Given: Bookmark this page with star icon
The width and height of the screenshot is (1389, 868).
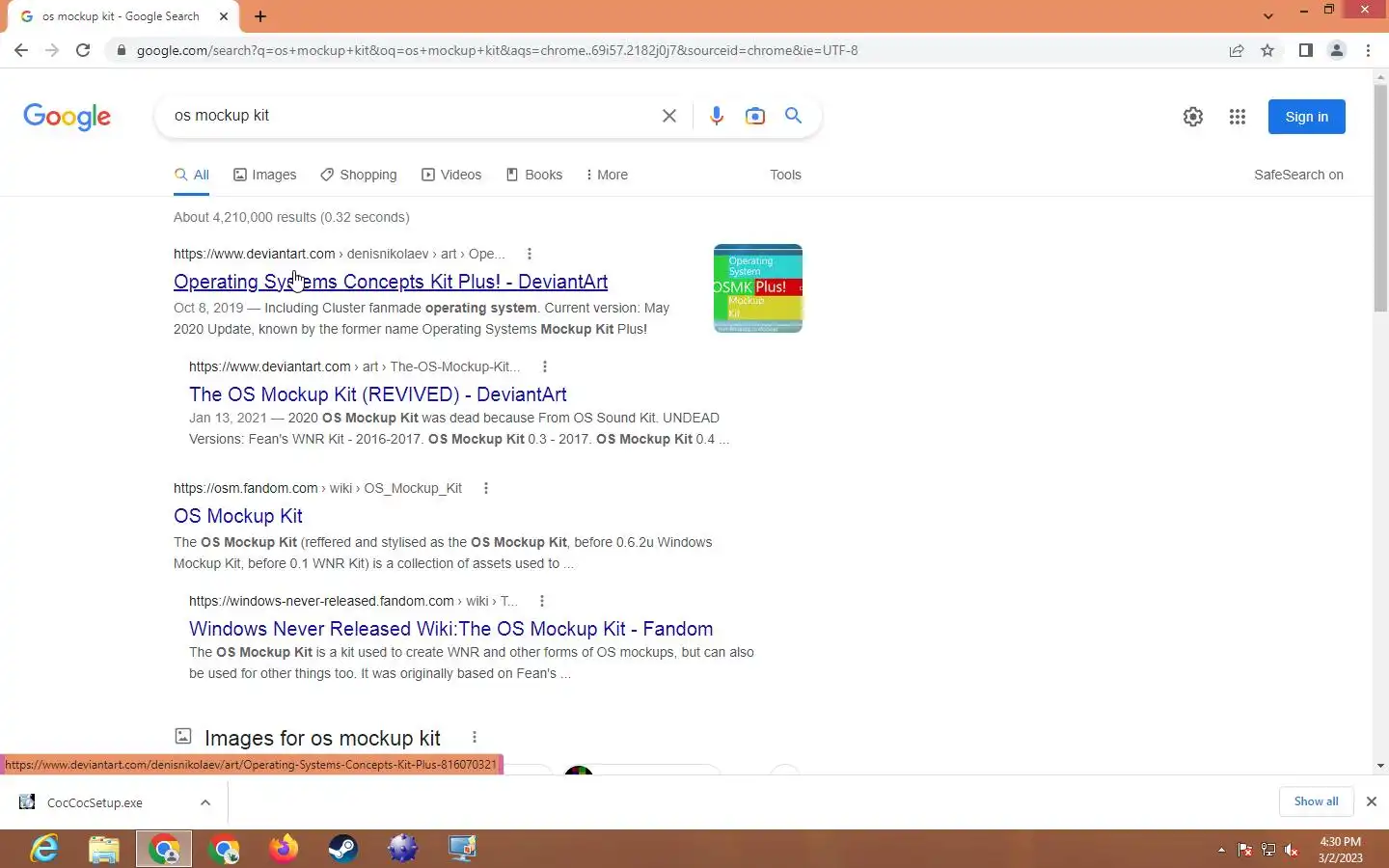Looking at the screenshot, I should coord(1267,50).
